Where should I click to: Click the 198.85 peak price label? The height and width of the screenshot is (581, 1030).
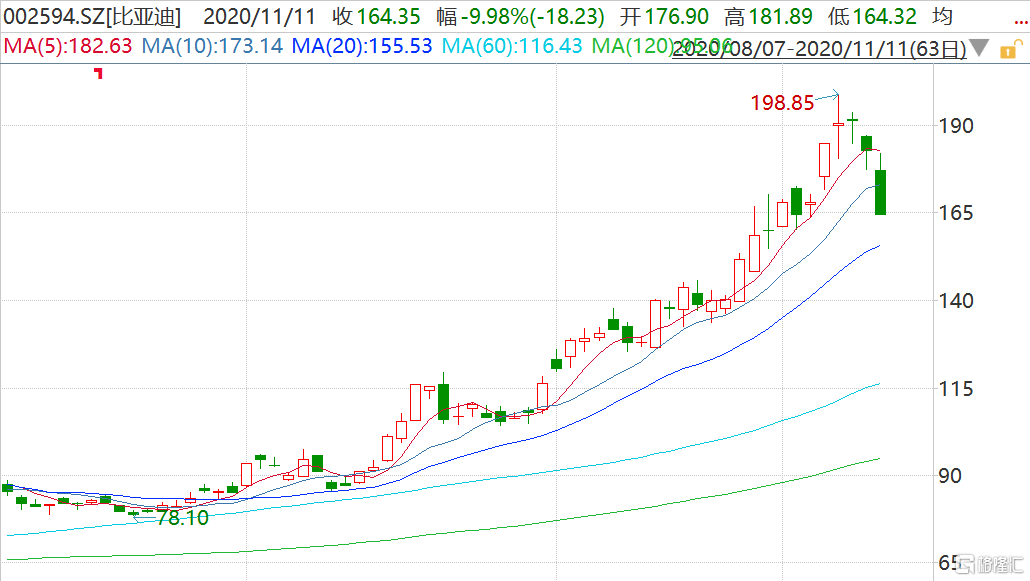(x=782, y=103)
